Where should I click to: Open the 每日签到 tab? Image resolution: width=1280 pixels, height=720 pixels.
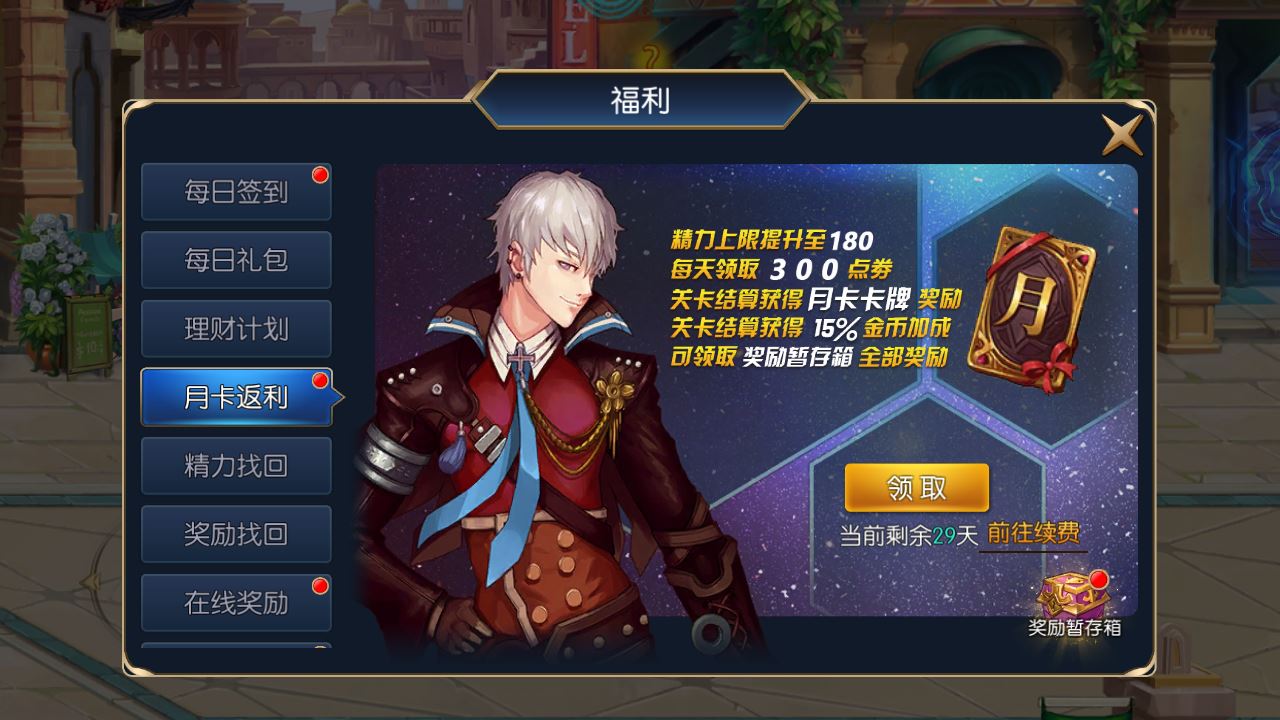pyautogui.click(x=236, y=192)
